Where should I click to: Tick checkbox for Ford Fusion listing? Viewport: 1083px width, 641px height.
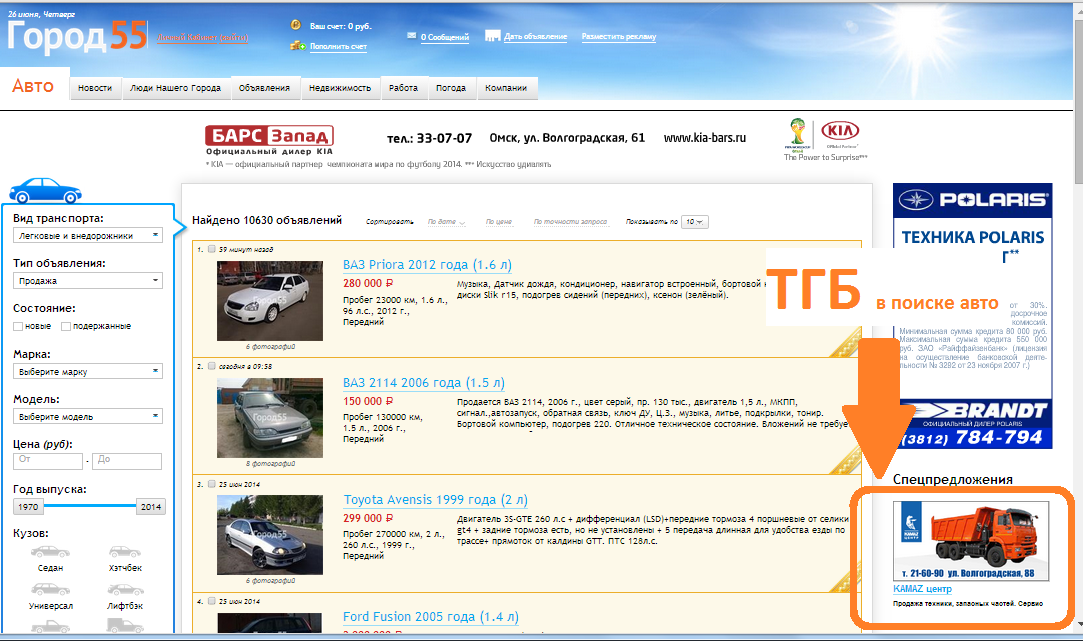coord(212,601)
